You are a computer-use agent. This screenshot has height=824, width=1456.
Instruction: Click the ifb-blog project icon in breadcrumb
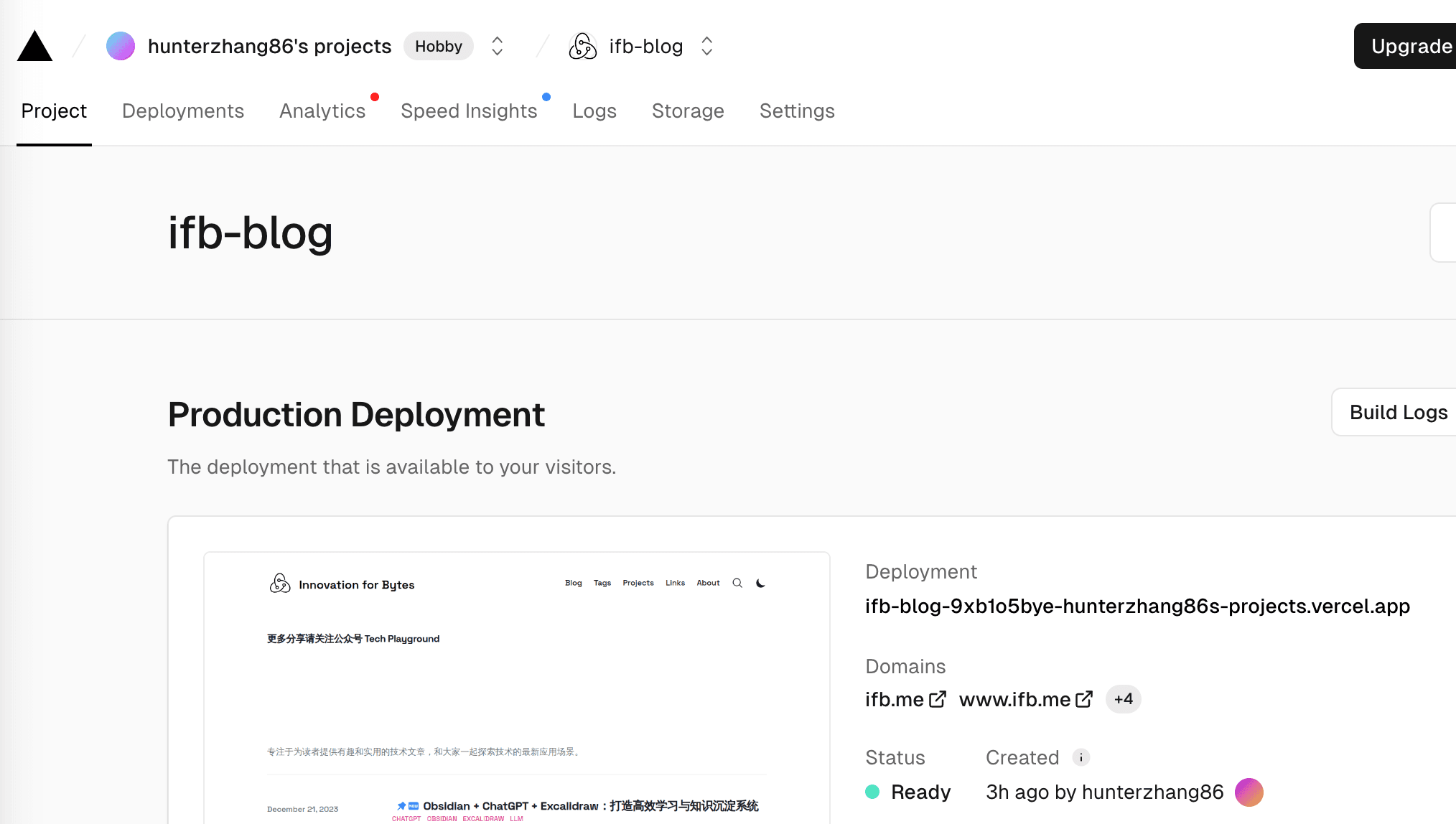click(x=582, y=47)
